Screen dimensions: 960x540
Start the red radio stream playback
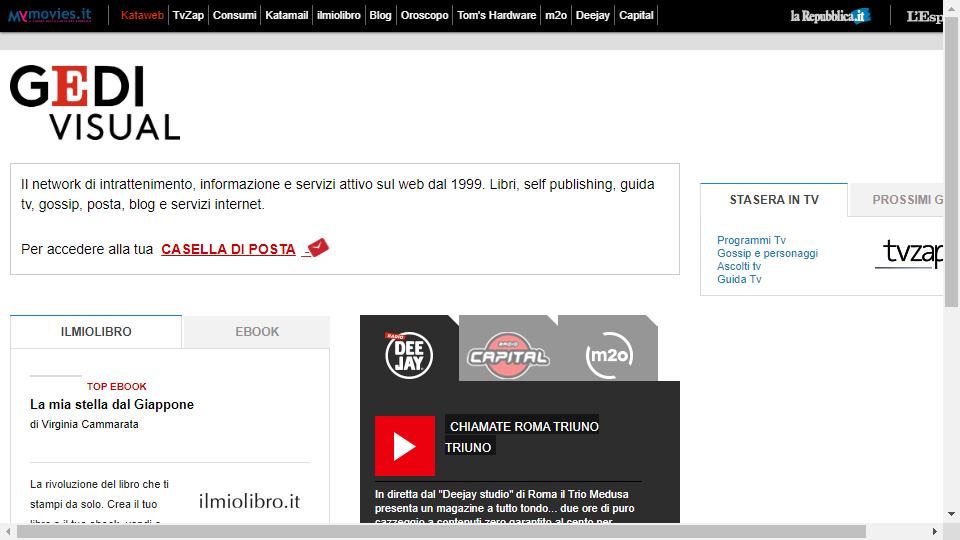(405, 446)
